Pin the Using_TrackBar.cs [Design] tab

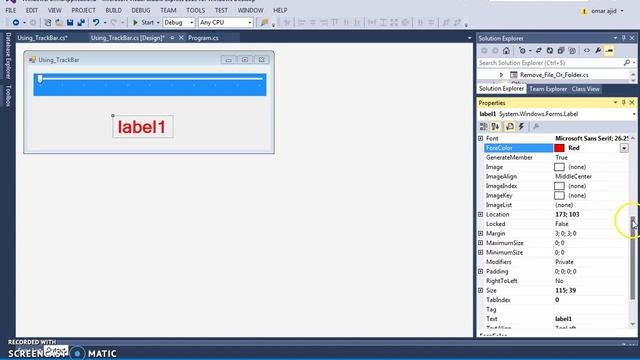tap(172, 38)
